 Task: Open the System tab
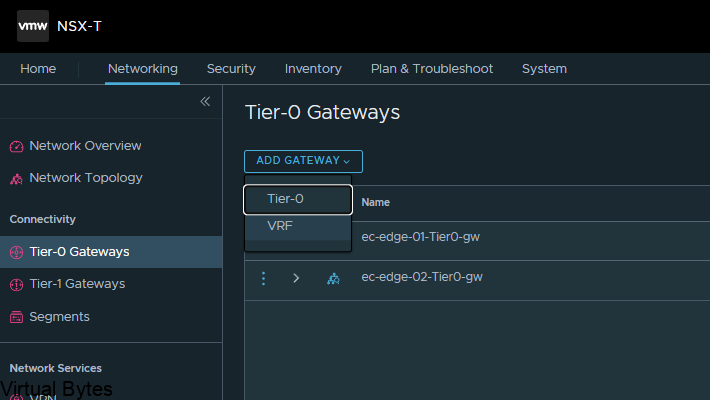click(x=544, y=69)
